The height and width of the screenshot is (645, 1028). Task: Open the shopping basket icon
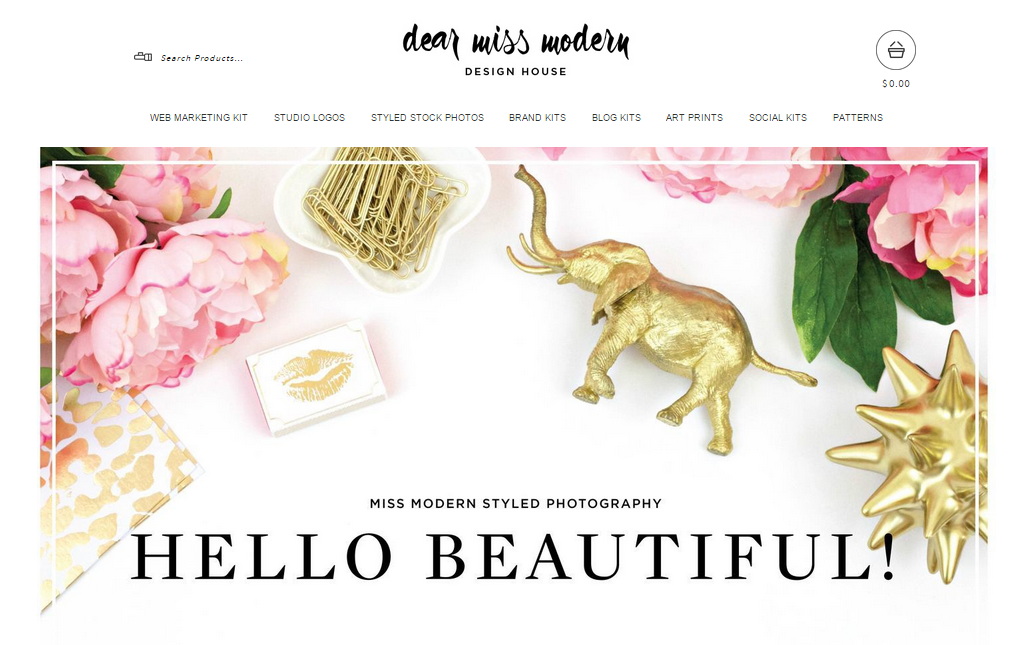[x=896, y=50]
